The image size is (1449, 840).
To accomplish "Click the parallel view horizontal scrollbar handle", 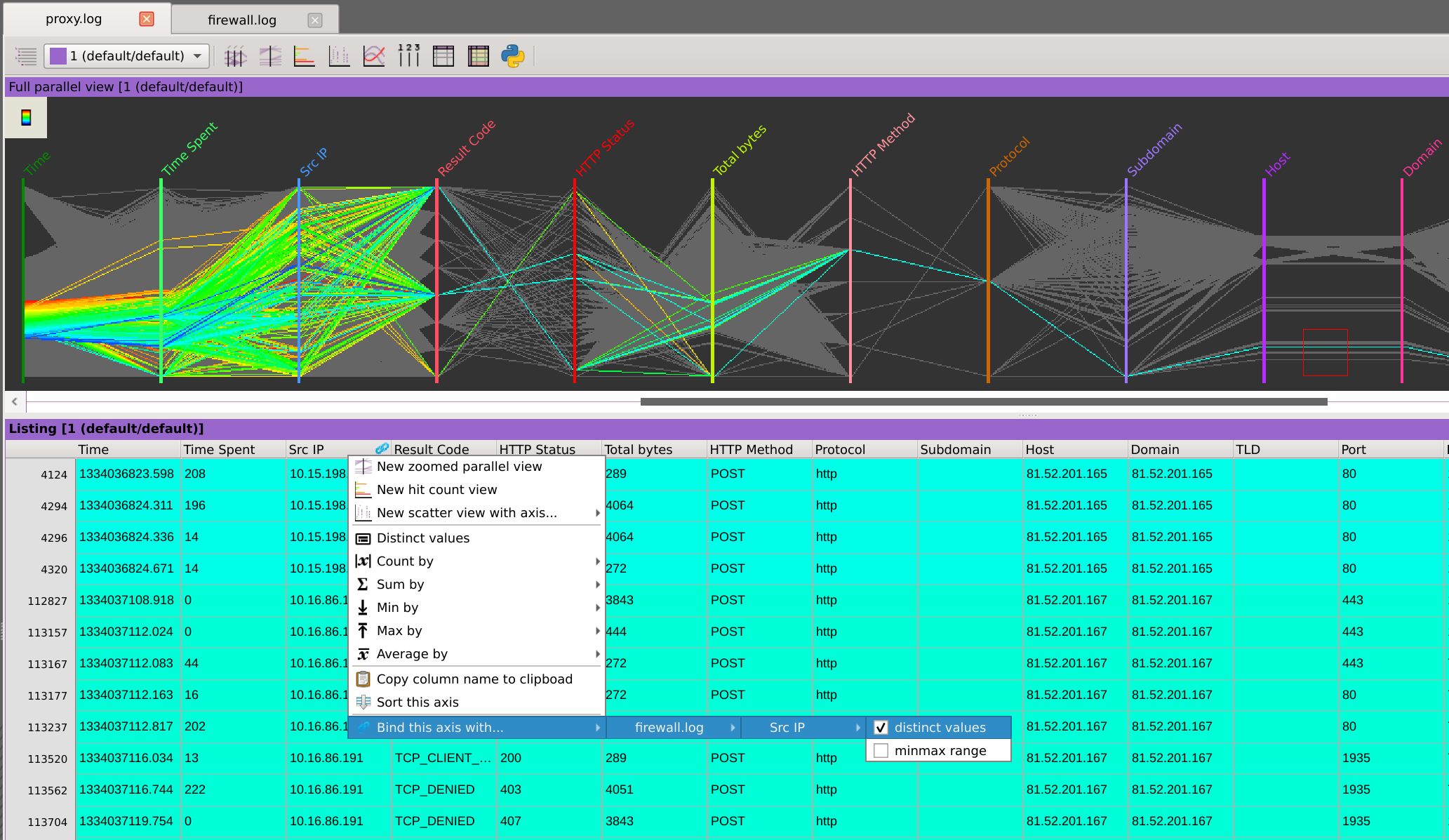I will pos(983,402).
